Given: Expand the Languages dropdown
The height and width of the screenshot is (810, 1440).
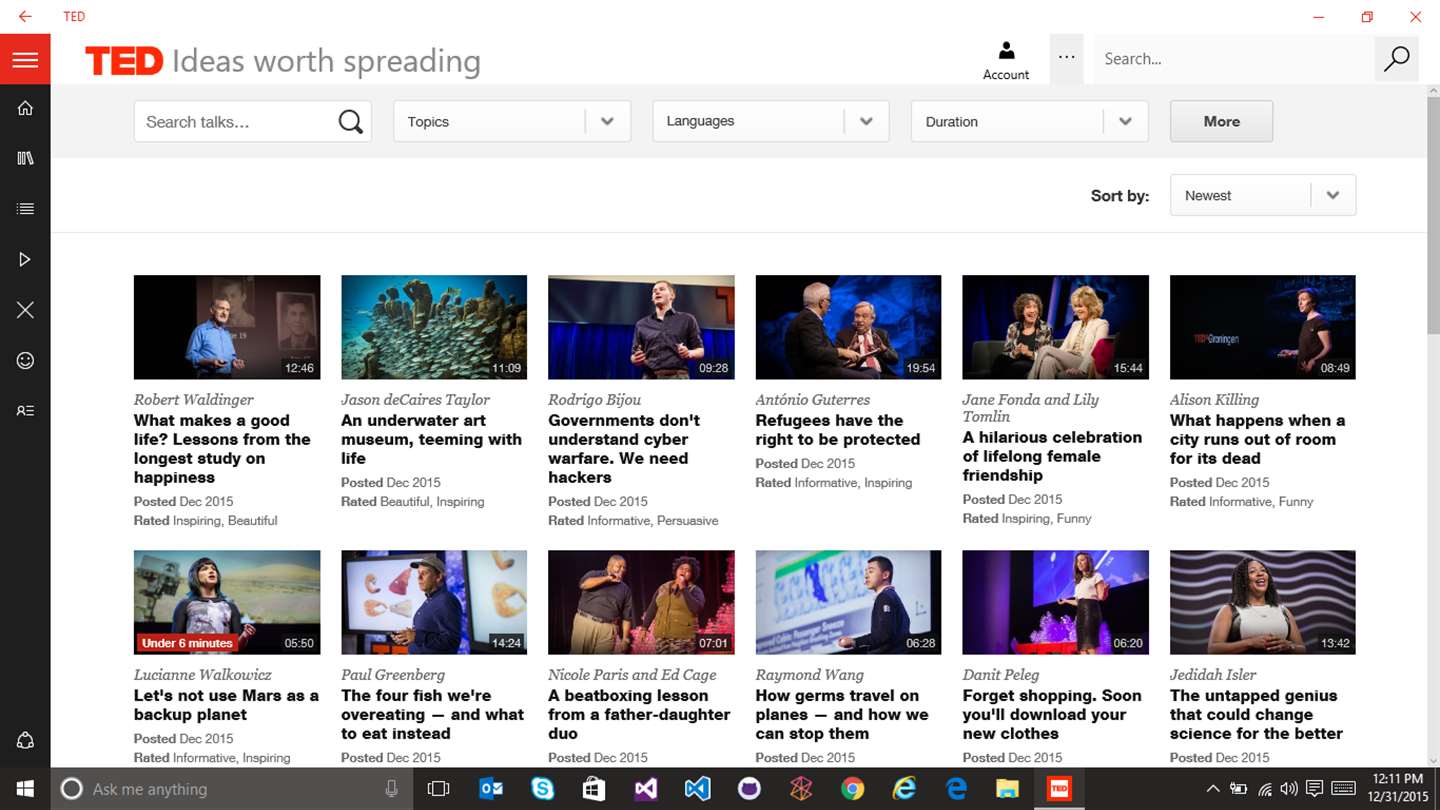Looking at the screenshot, I should point(771,122).
